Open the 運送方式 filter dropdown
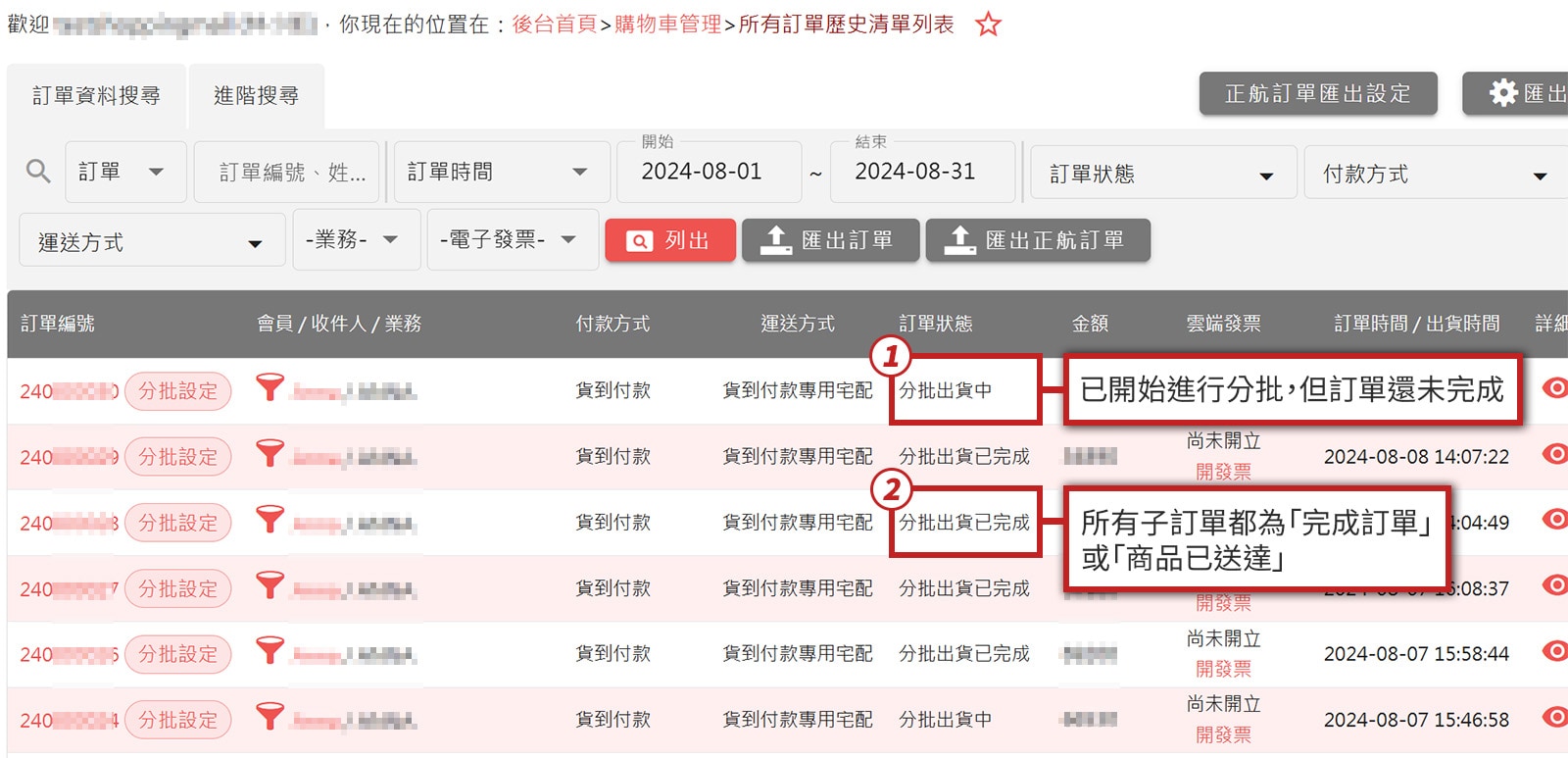This screenshot has width=1568, height=758. coord(152,242)
